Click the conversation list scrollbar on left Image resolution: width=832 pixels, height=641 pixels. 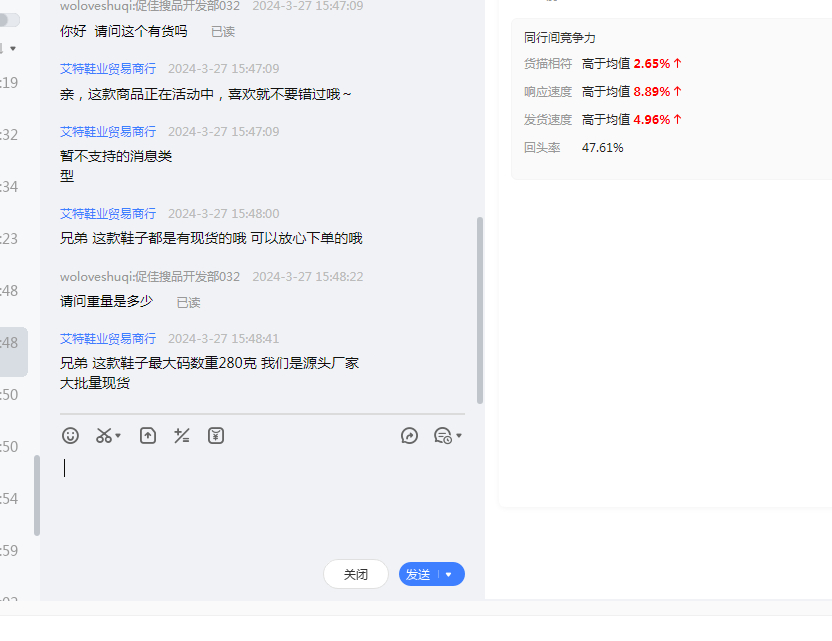click(37, 495)
